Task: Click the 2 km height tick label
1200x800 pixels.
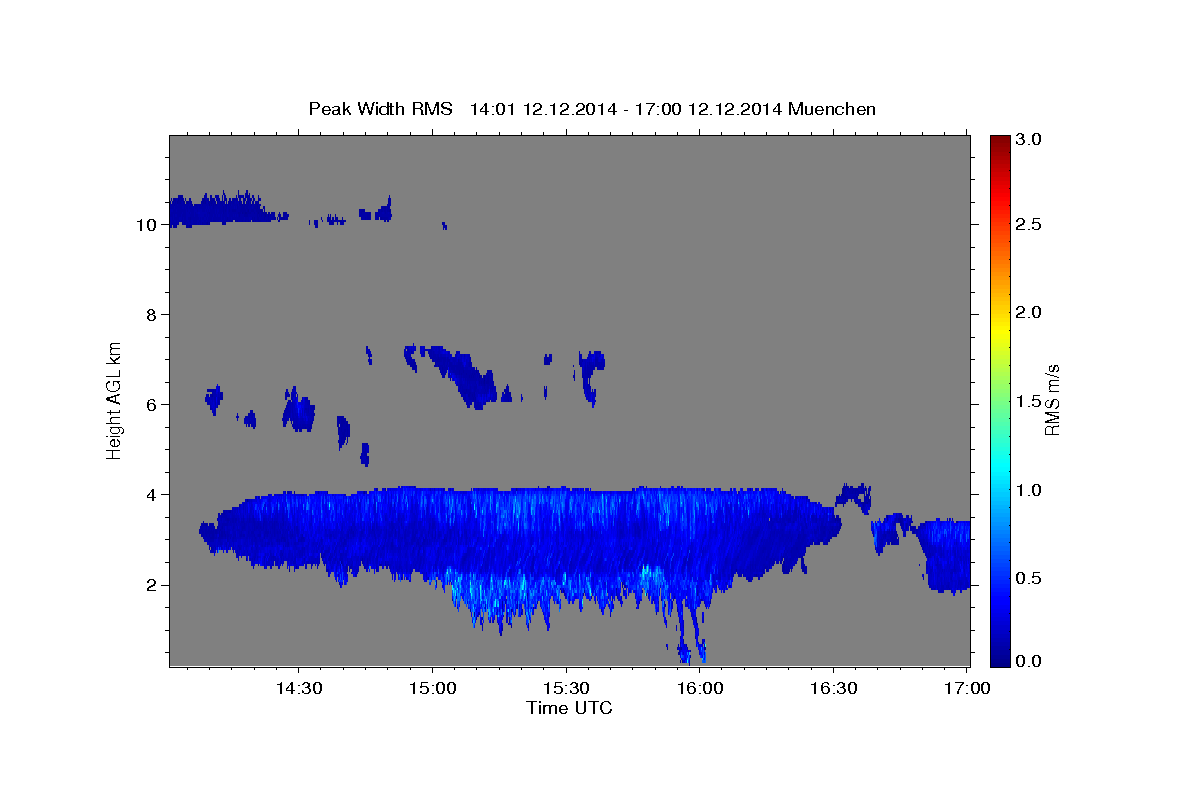Action: click(151, 585)
